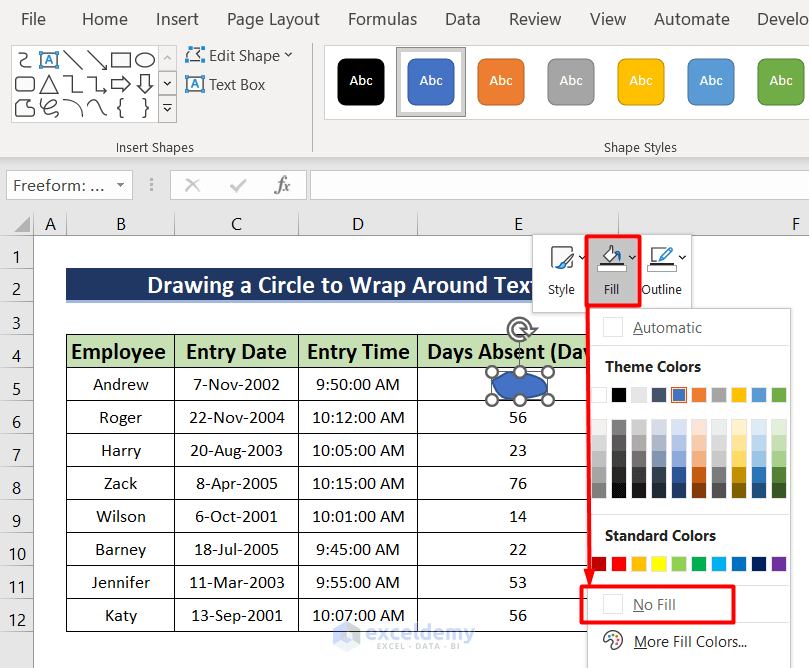Choose No Fill for the shape
Viewport: 809px width, 668px height.
[x=657, y=604]
